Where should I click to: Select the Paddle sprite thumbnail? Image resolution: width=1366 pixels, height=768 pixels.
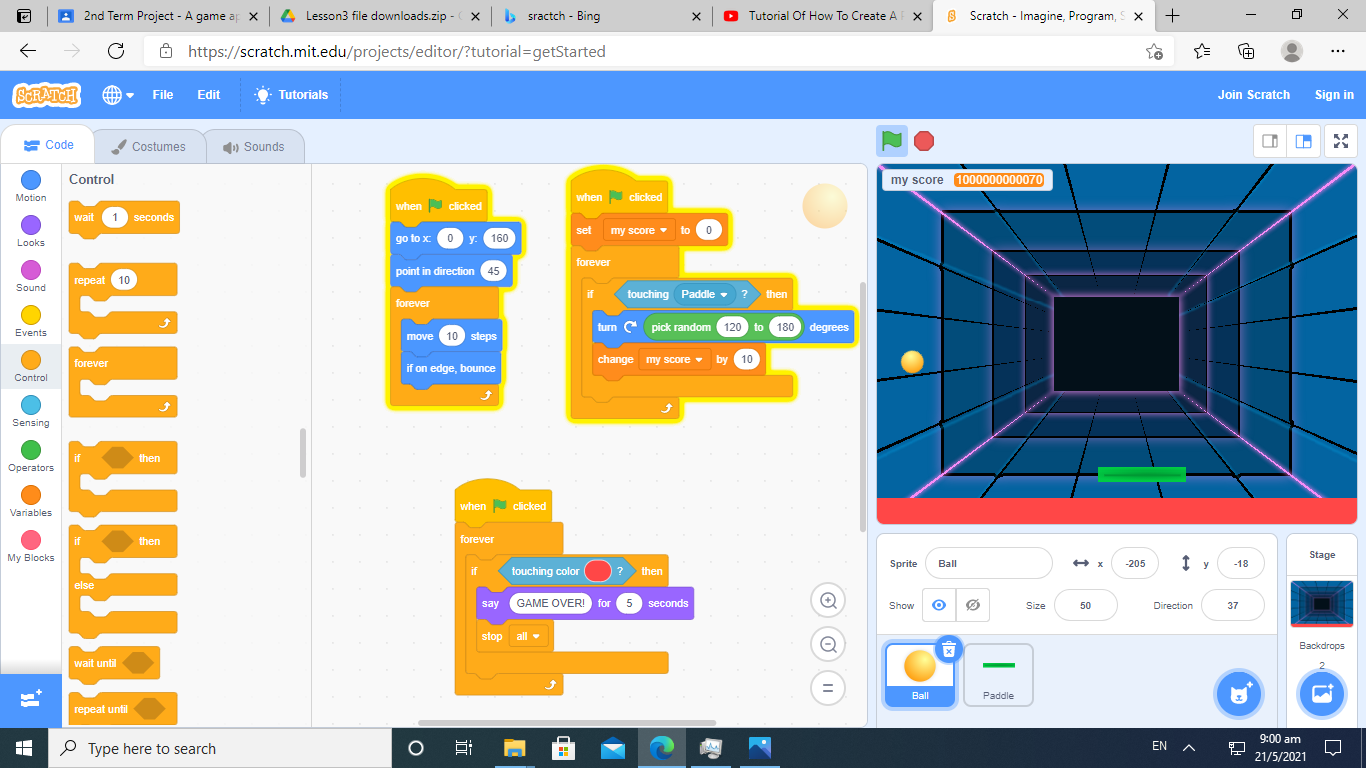(x=998, y=675)
